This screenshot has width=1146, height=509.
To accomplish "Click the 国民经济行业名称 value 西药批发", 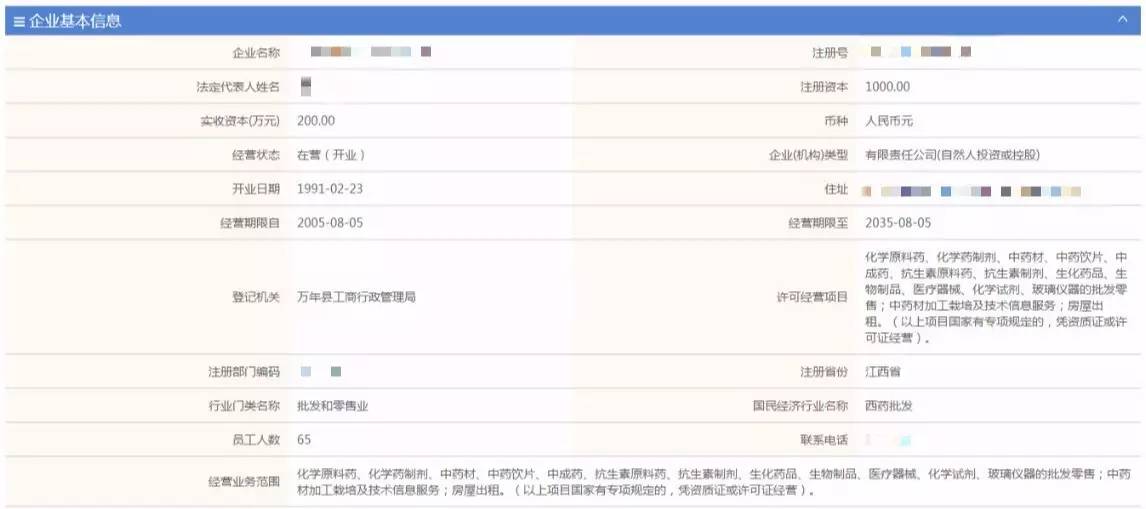I will [x=889, y=406].
